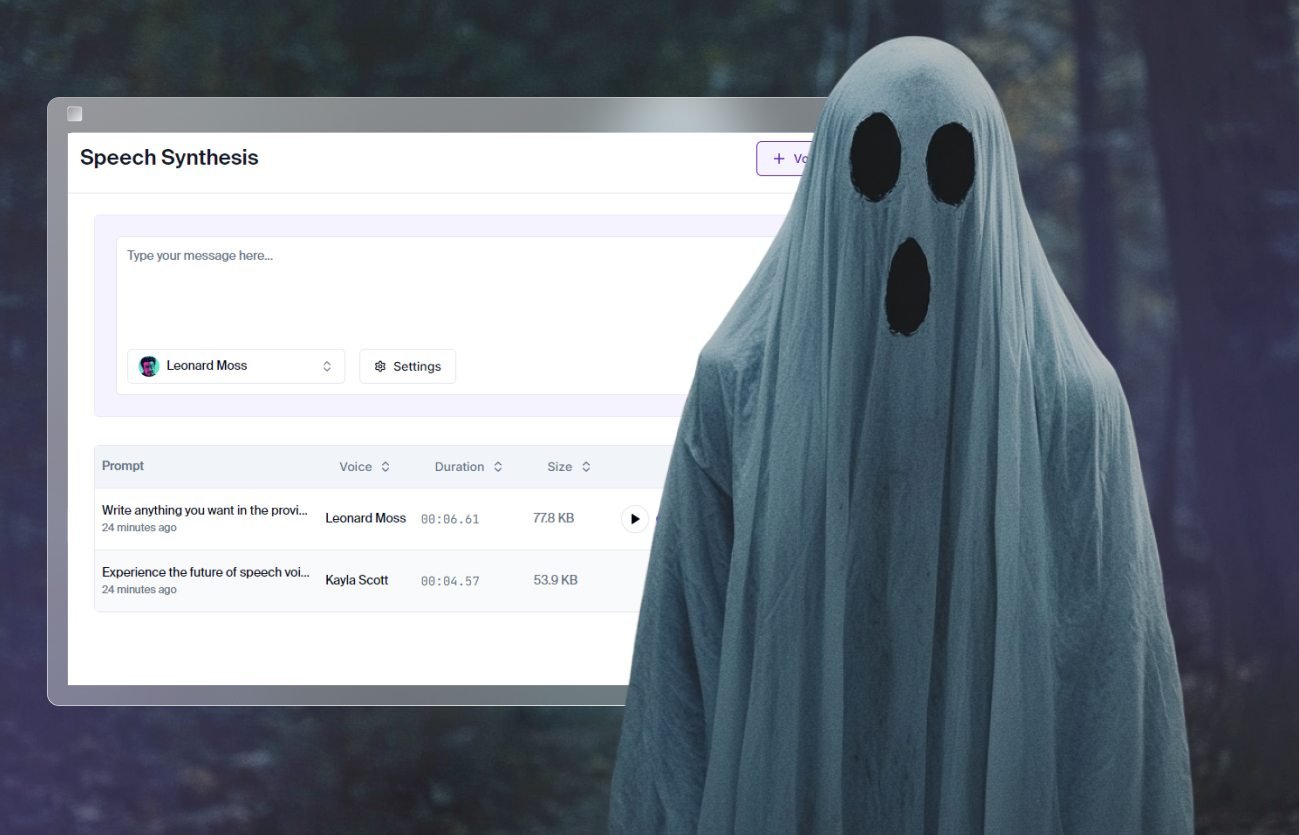Click the 00:04.57 duration value

450,581
